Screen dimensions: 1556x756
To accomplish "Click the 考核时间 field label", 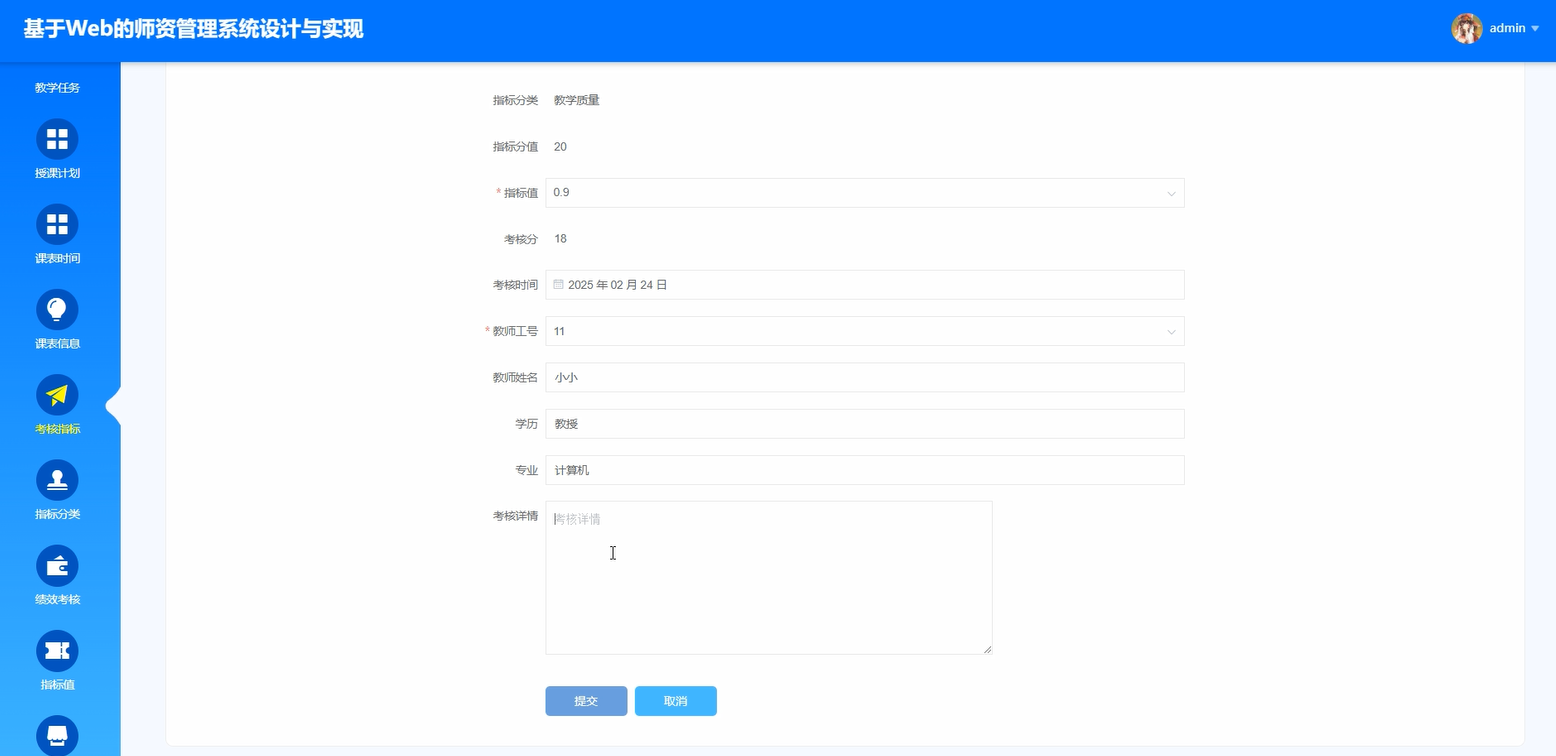I will click(515, 285).
